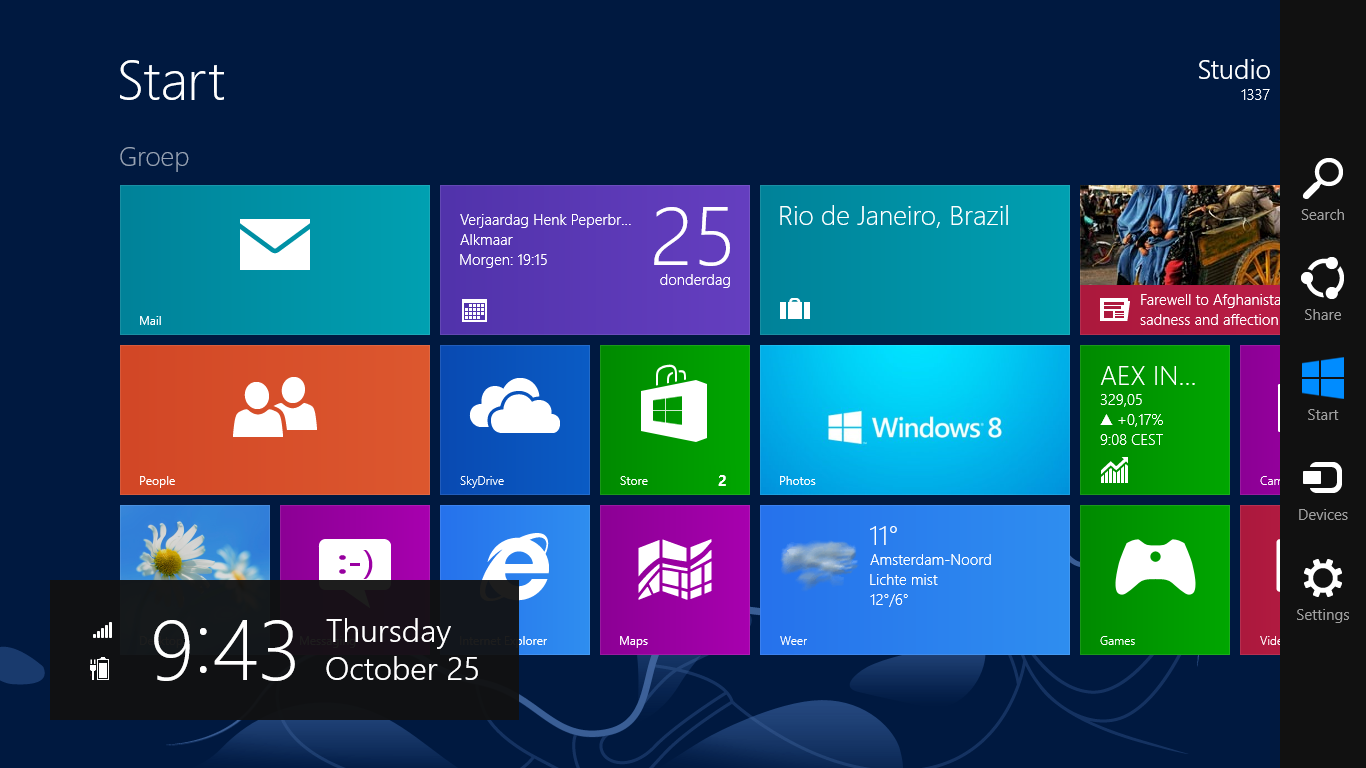Open the Mail tile envelope icon
The height and width of the screenshot is (768, 1366).
click(x=275, y=245)
